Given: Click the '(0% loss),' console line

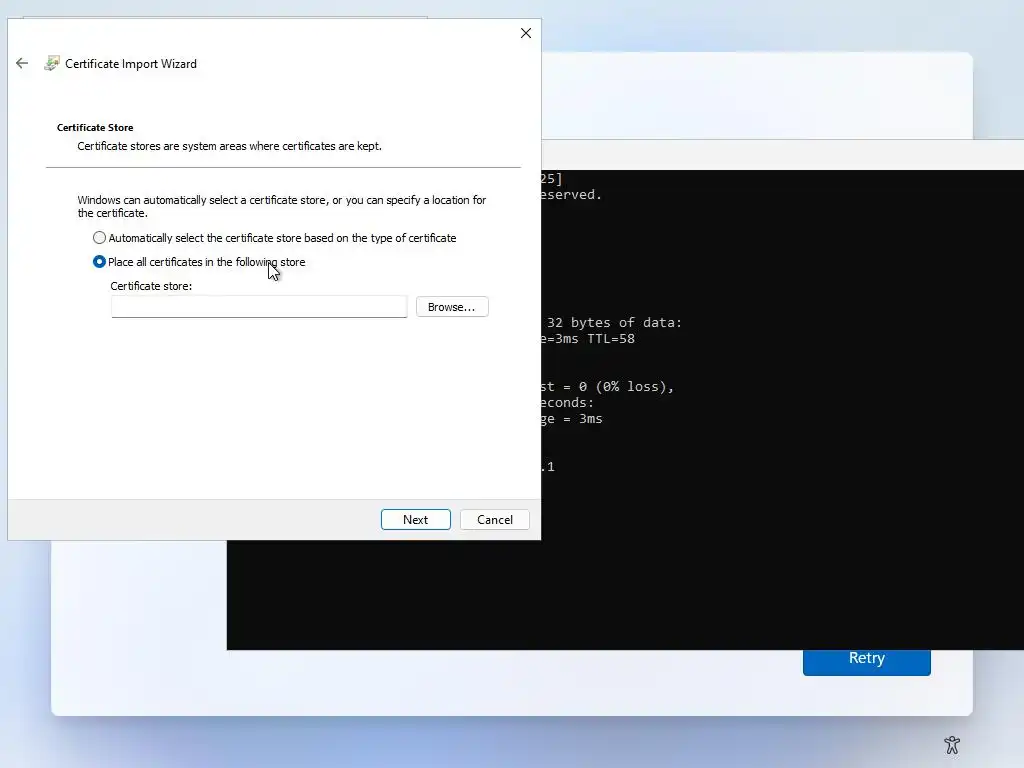Looking at the screenshot, I should point(633,387).
